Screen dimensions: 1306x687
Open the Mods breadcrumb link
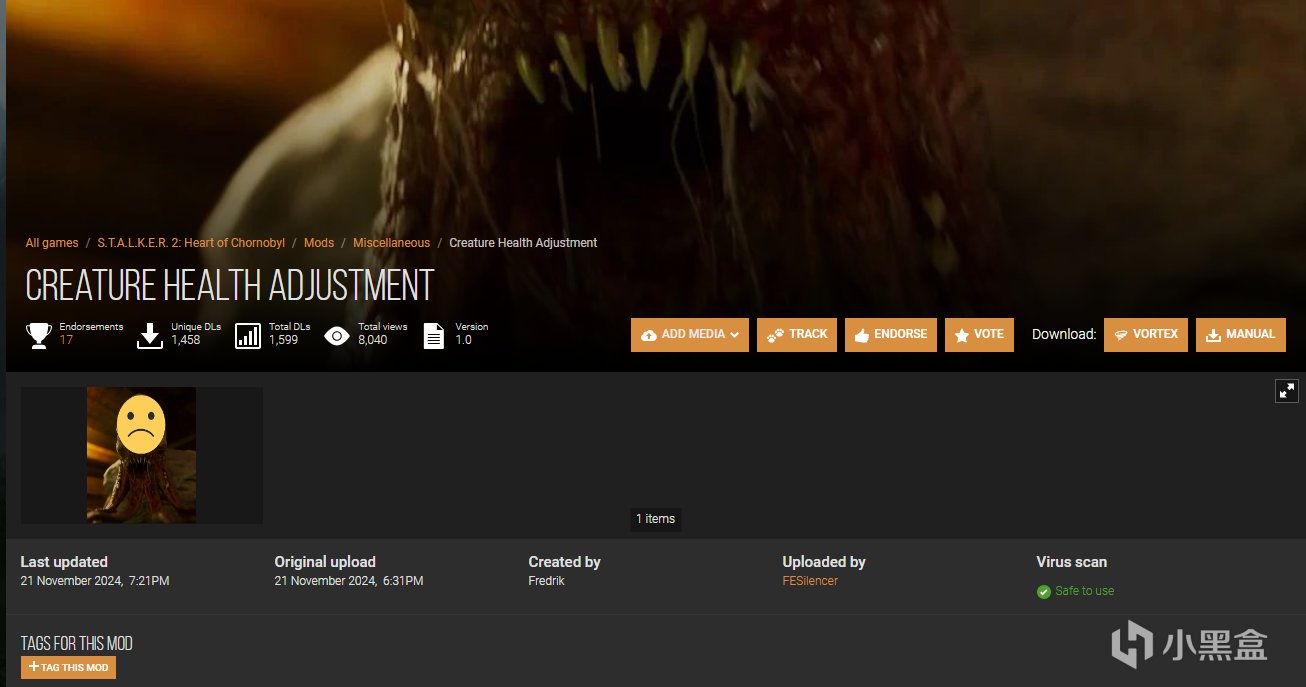(x=319, y=243)
